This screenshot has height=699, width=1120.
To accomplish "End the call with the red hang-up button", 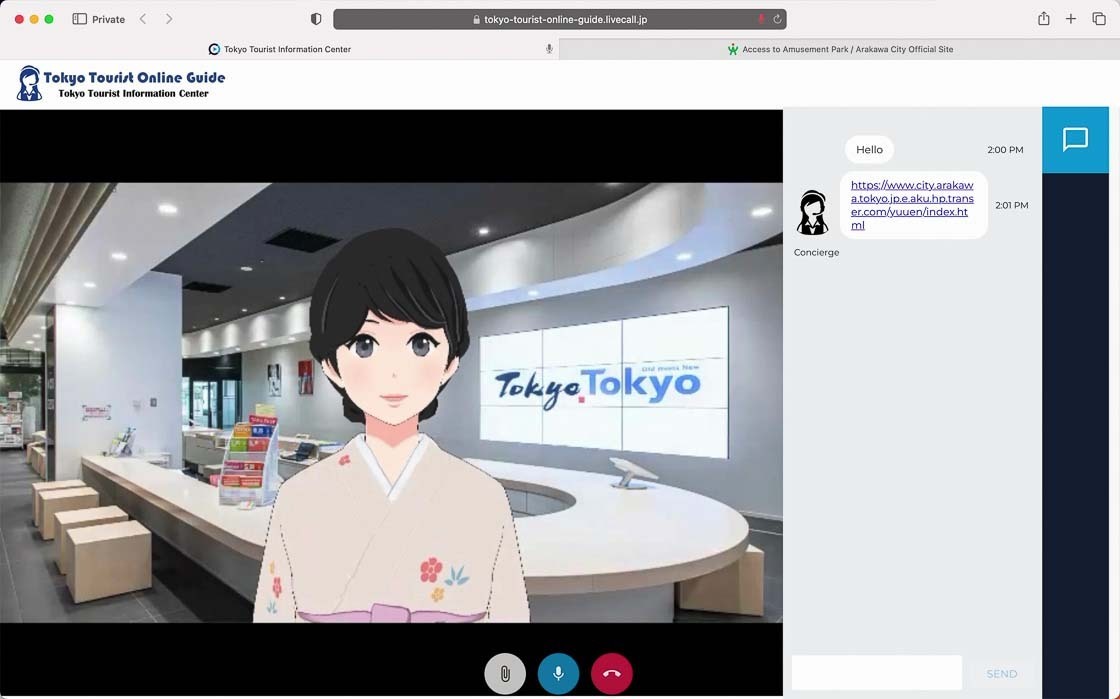I will coord(611,673).
